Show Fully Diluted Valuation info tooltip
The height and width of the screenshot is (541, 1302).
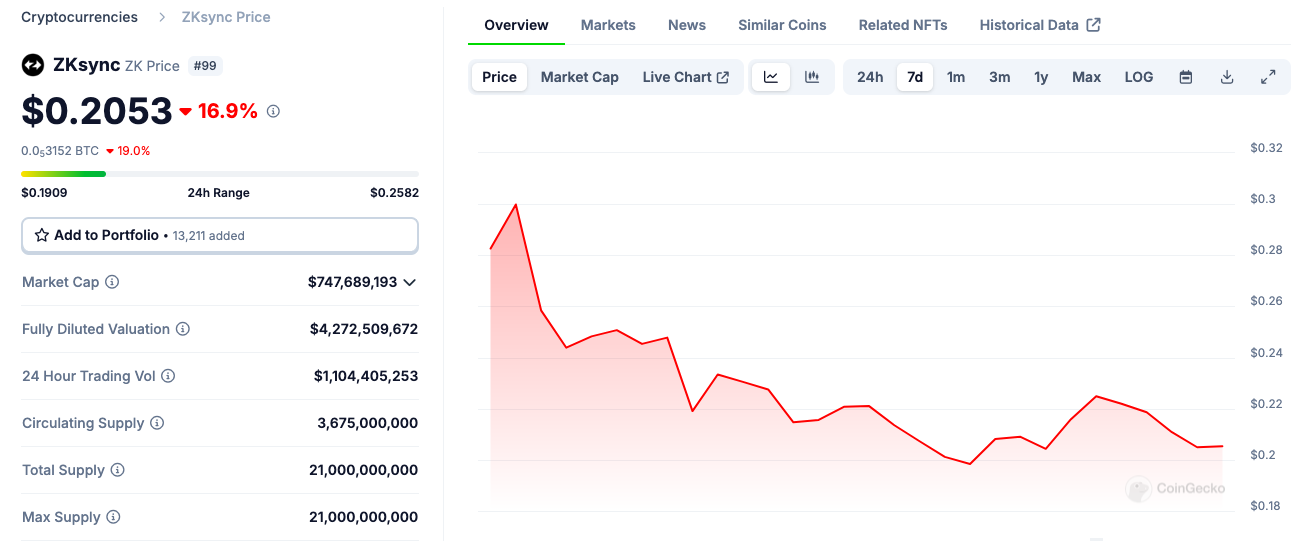click(x=183, y=329)
